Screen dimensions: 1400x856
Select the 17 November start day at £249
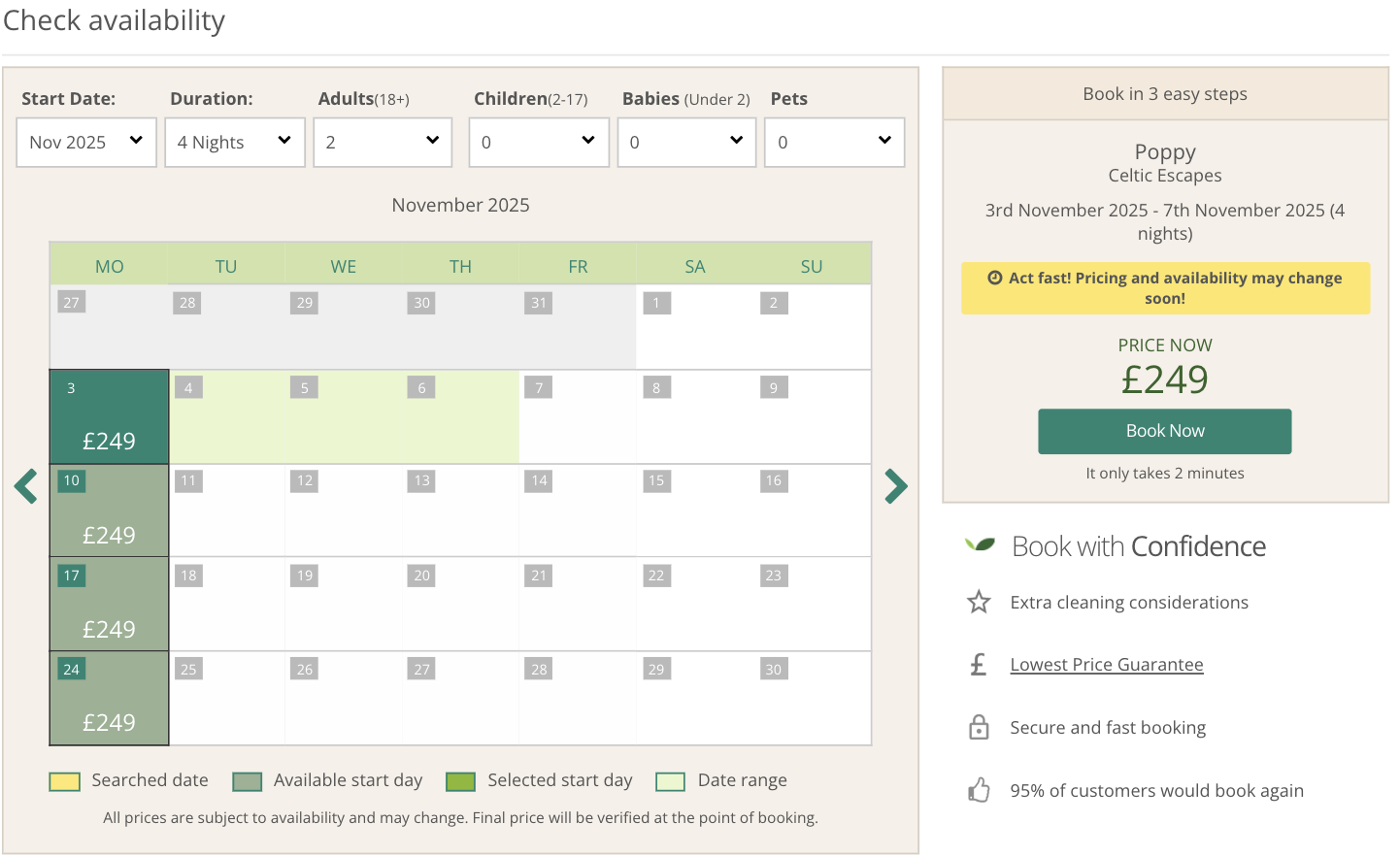(x=110, y=604)
